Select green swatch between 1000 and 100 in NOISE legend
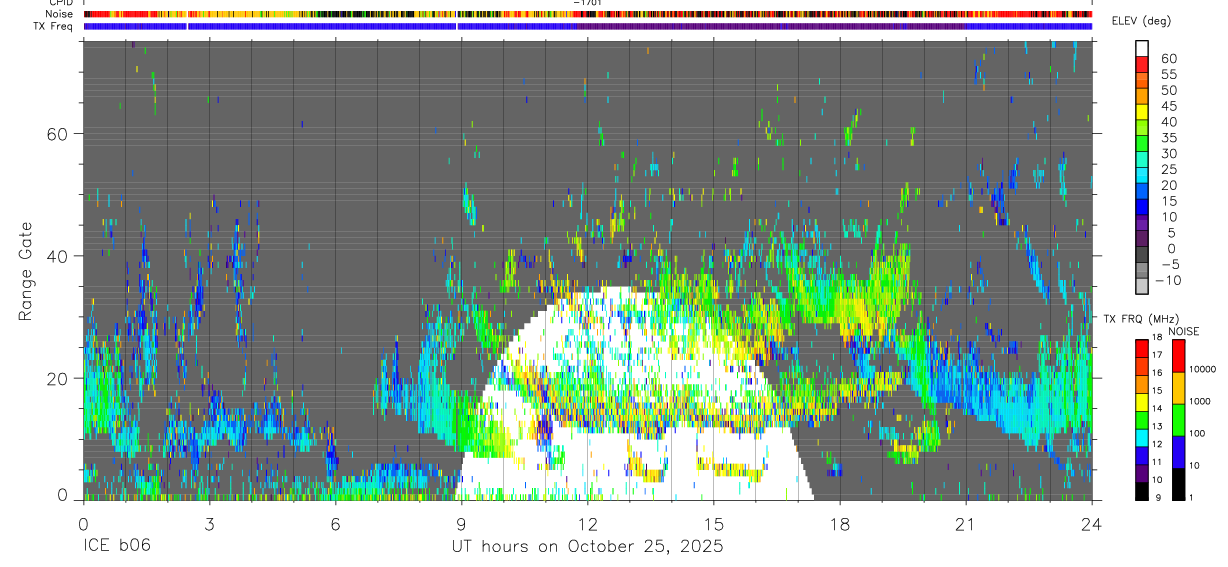The image size is (1228, 567). (1178, 419)
